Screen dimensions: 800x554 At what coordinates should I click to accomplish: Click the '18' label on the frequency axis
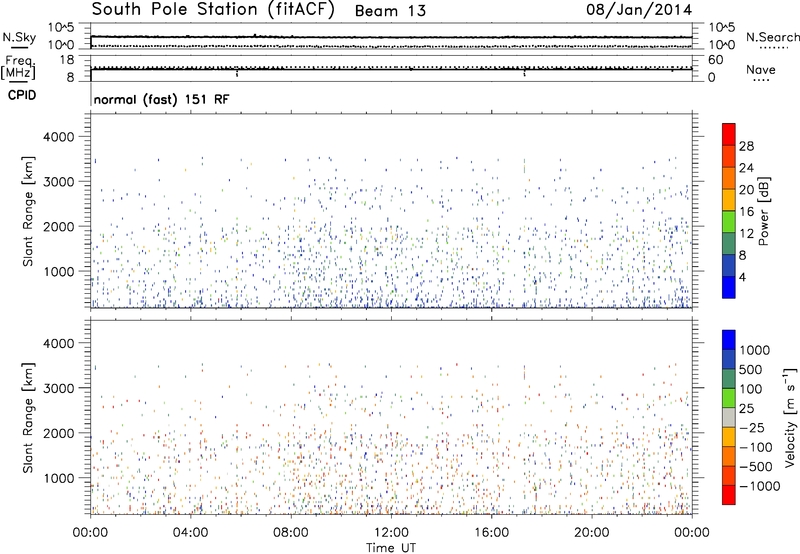[66, 60]
